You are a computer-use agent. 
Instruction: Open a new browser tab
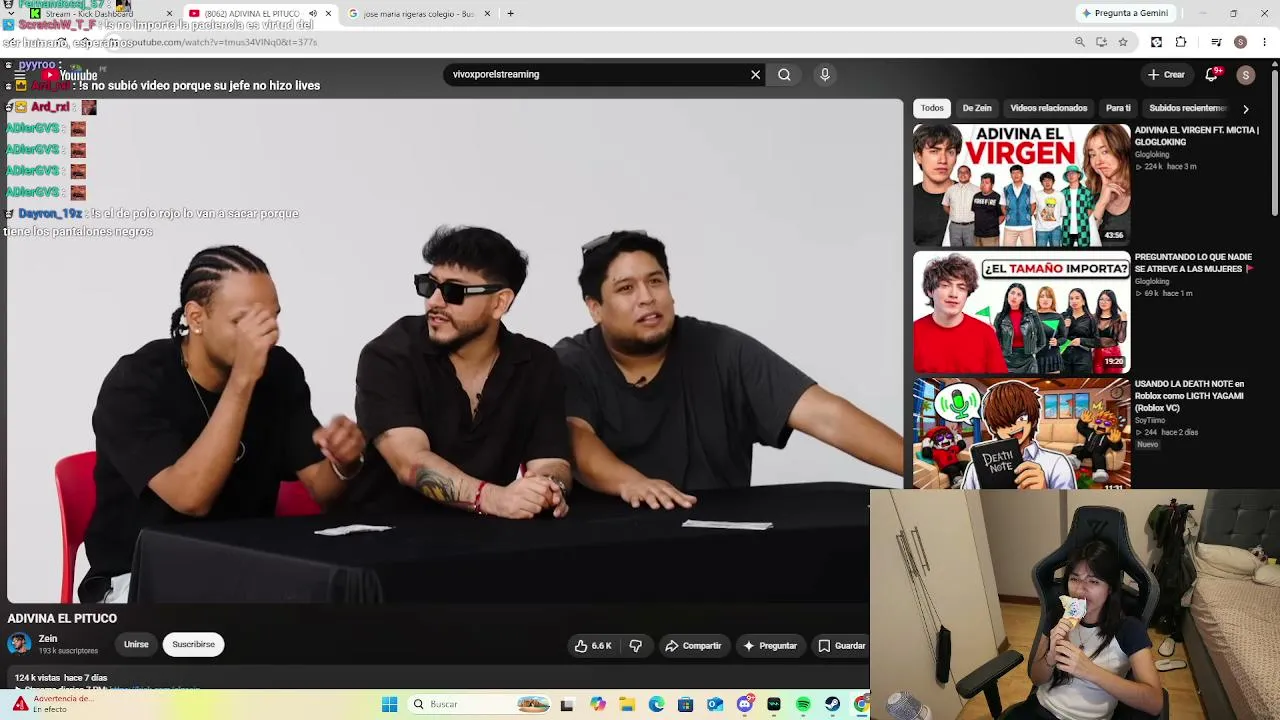click(x=510, y=14)
